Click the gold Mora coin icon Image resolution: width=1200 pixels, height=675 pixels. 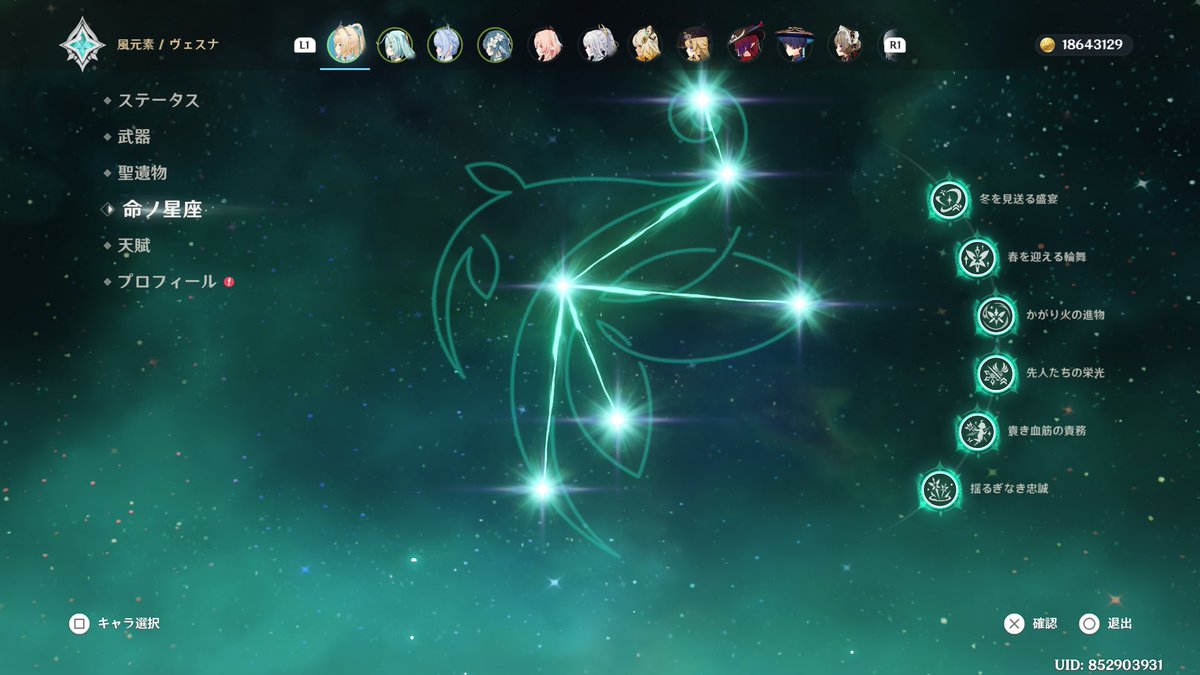point(1048,45)
